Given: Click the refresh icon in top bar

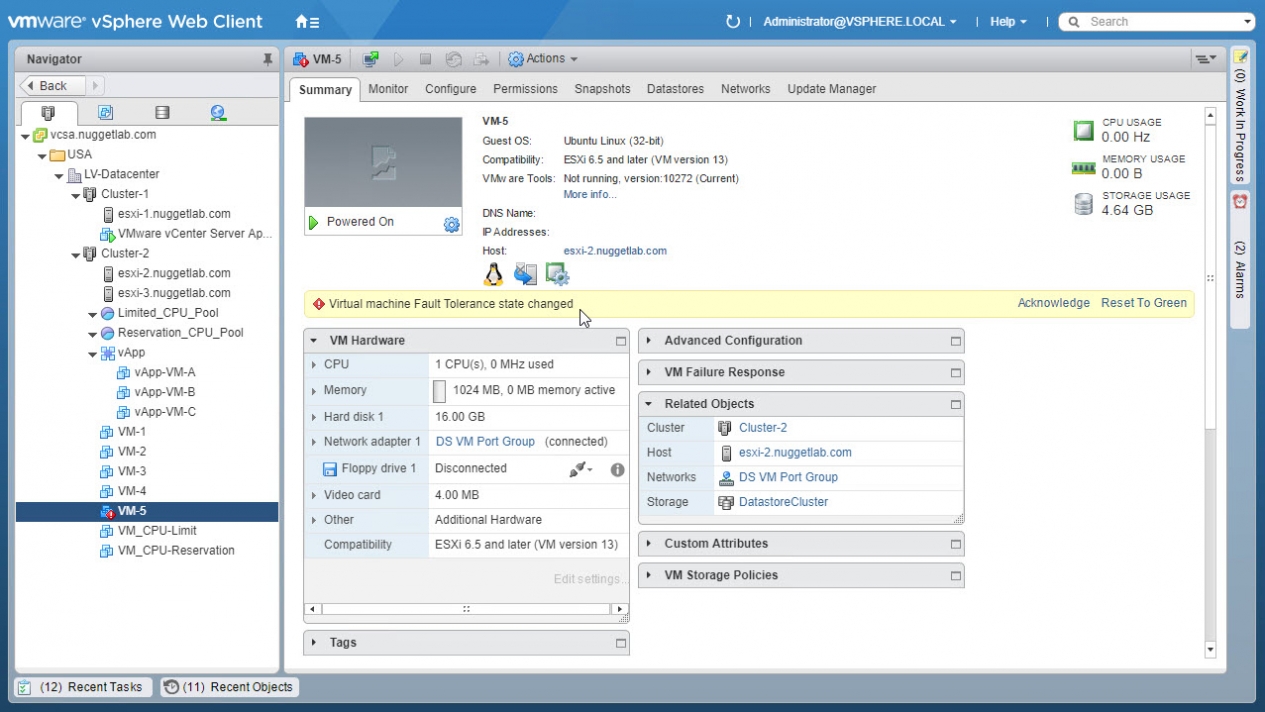Looking at the screenshot, I should pyautogui.click(x=732, y=21).
